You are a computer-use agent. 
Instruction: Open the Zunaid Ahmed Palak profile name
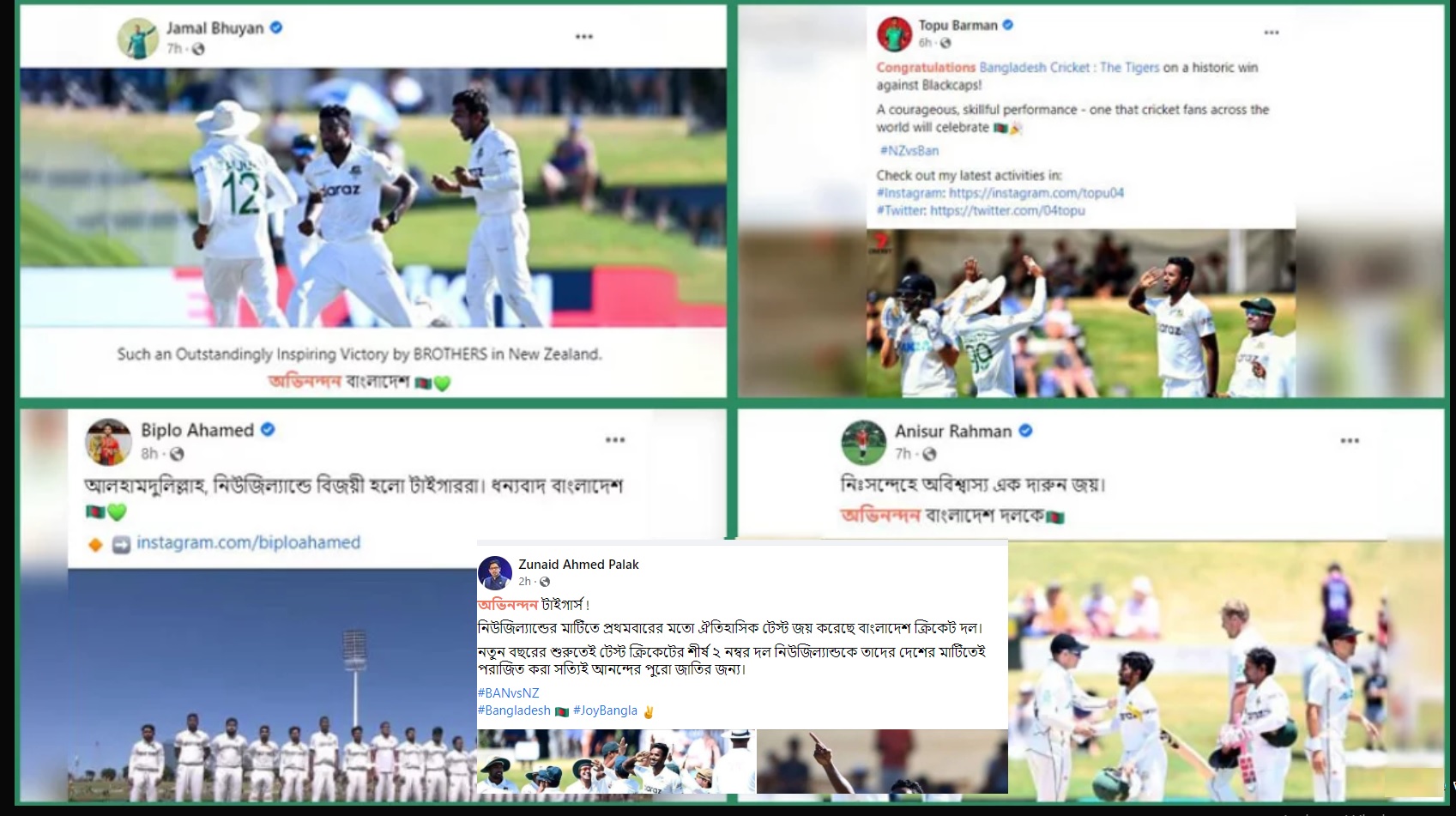pyautogui.click(x=578, y=565)
